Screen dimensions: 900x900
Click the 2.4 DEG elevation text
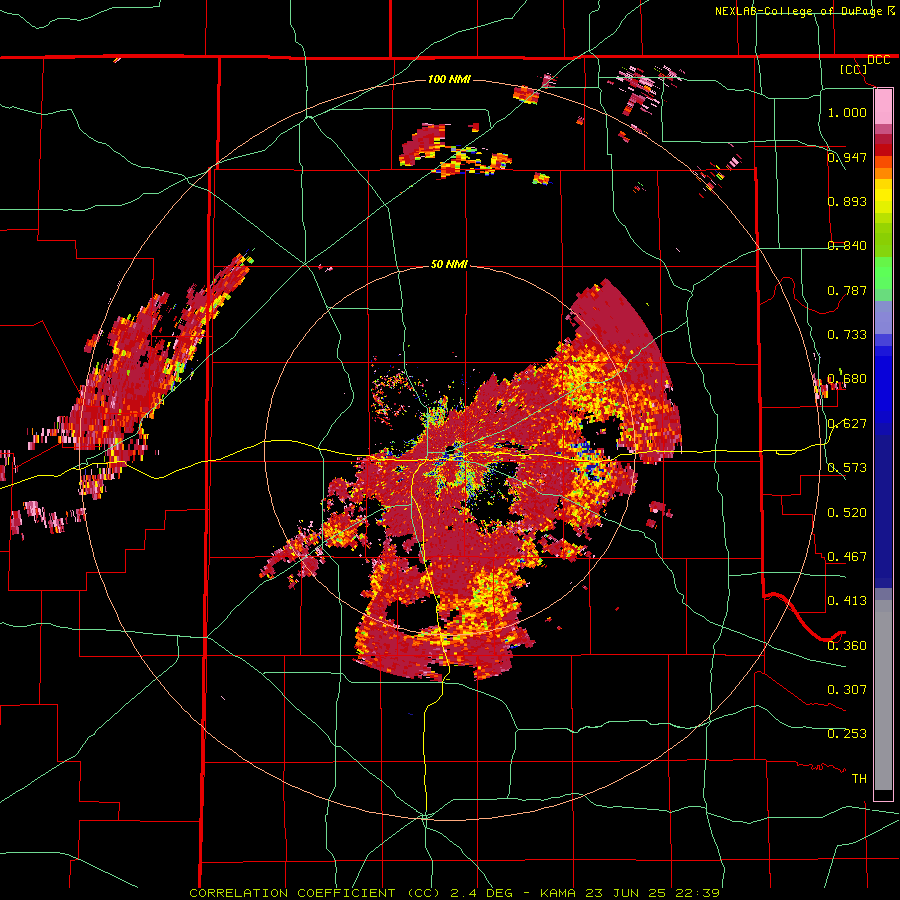coord(482,893)
